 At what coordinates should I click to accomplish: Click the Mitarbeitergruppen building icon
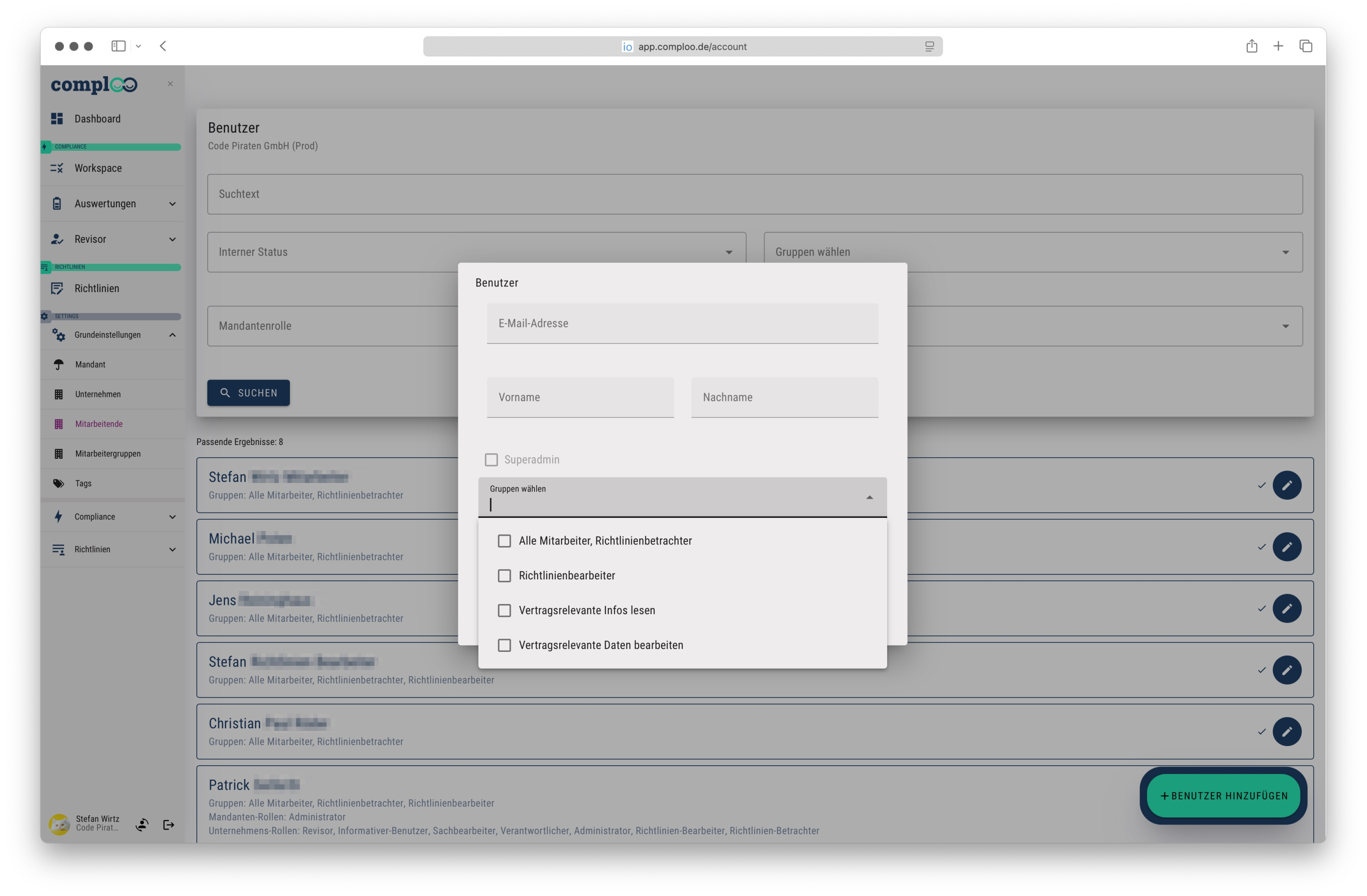click(x=59, y=454)
